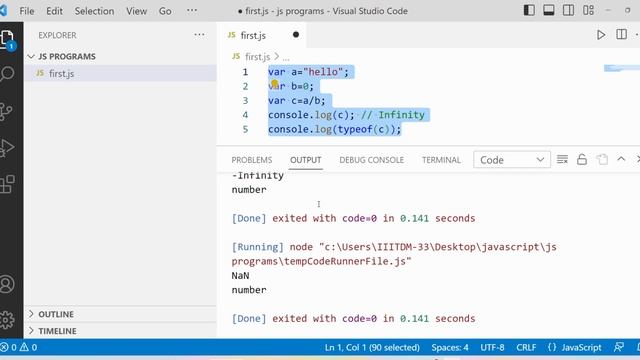Switch to the DEBUG CONSOLE tab

click(x=371, y=160)
